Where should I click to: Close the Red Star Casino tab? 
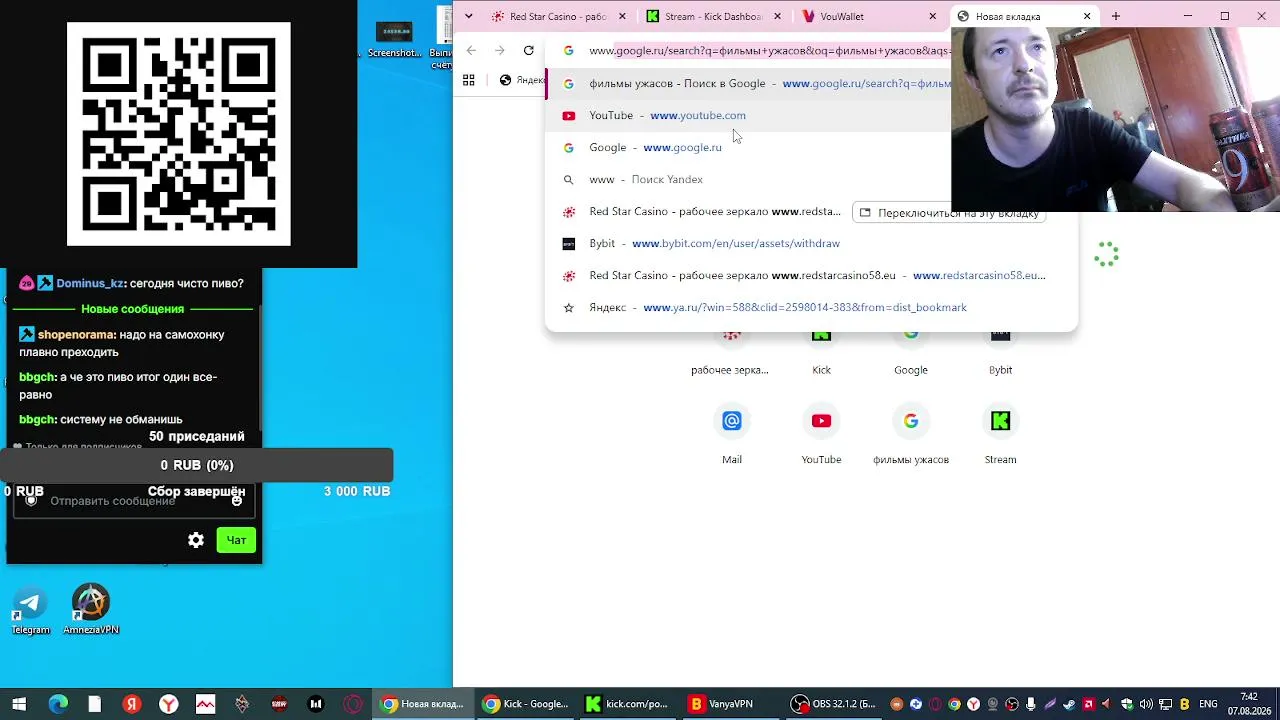[x=622, y=16]
